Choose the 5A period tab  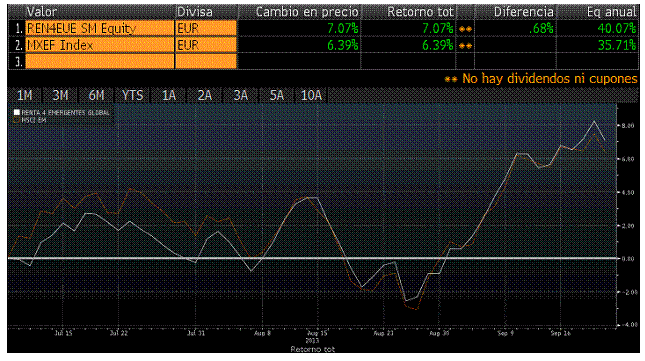[x=276, y=95]
